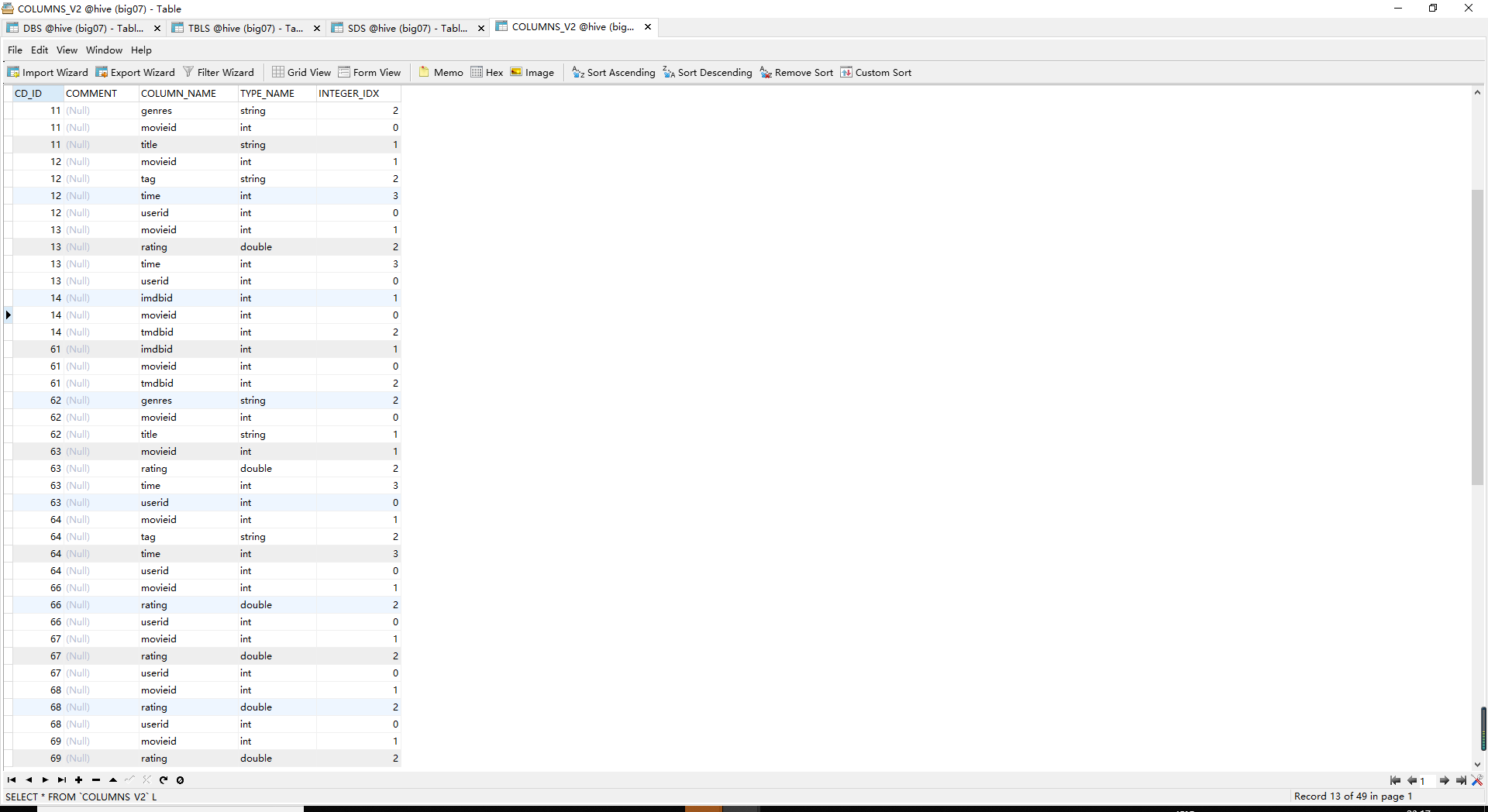Viewport: 1488px width, 812px height.
Task: Open the View menu
Action: click(67, 50)
